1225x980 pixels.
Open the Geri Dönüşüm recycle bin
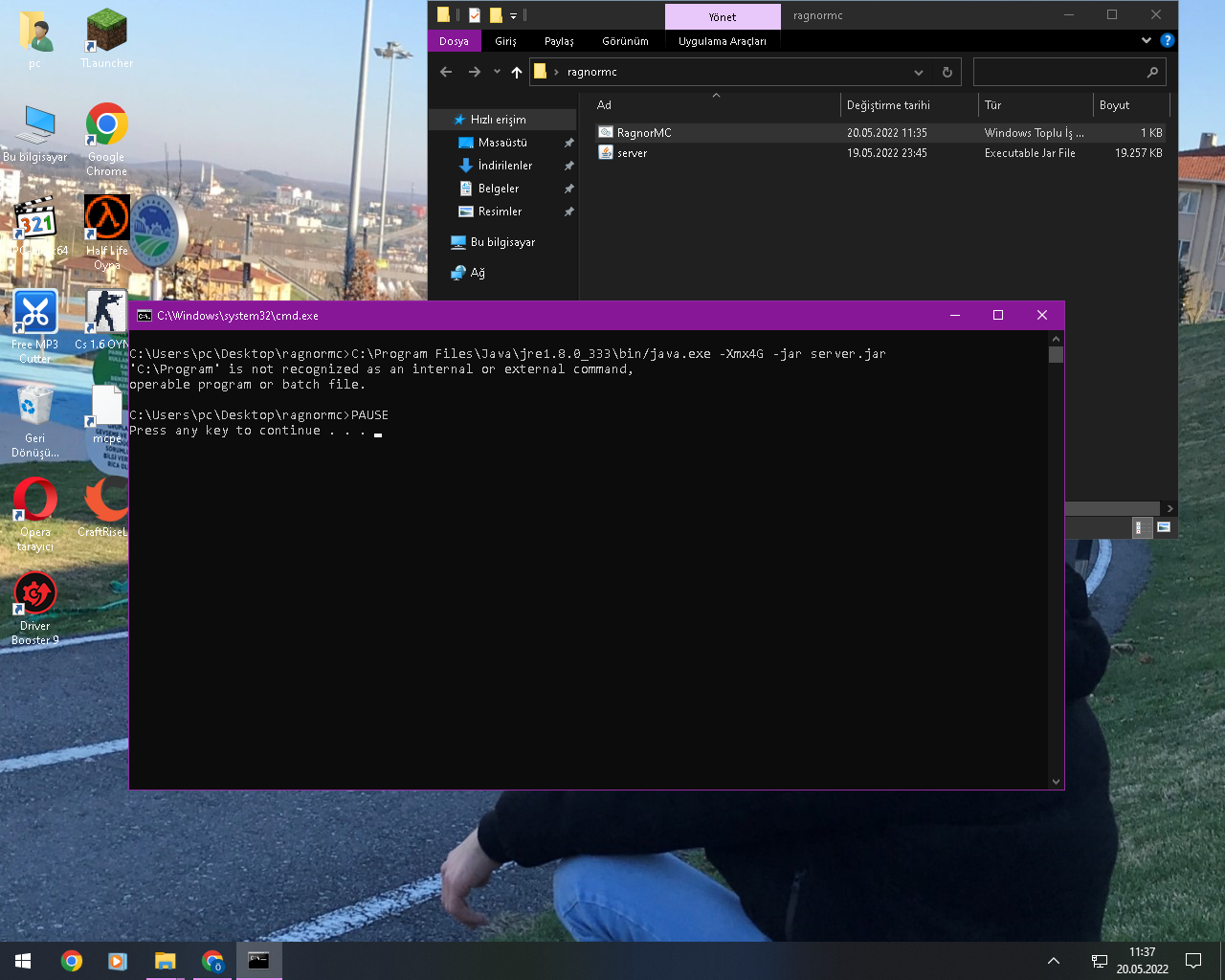click(35, 420)
